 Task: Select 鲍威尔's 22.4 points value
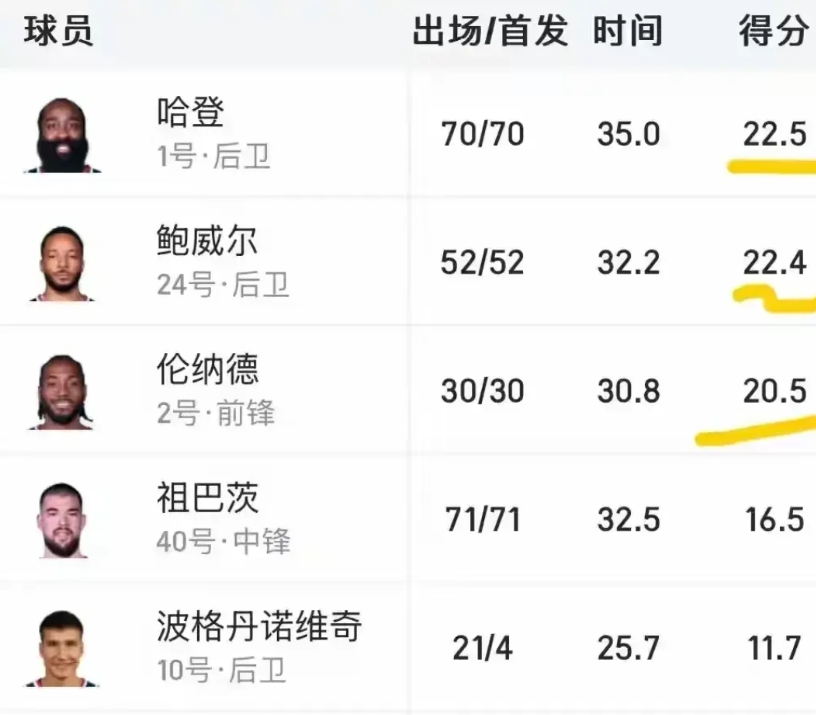pyautogui.click(x=775, y=263)
